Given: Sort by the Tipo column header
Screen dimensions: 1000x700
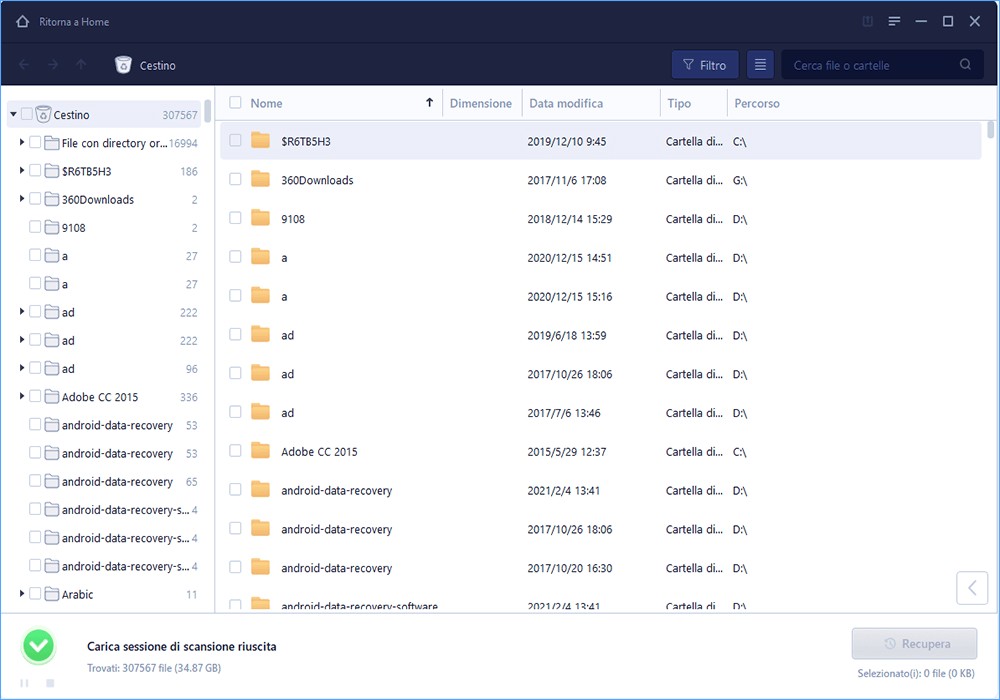Looking at the screenshot, I should tap(679, 103).
